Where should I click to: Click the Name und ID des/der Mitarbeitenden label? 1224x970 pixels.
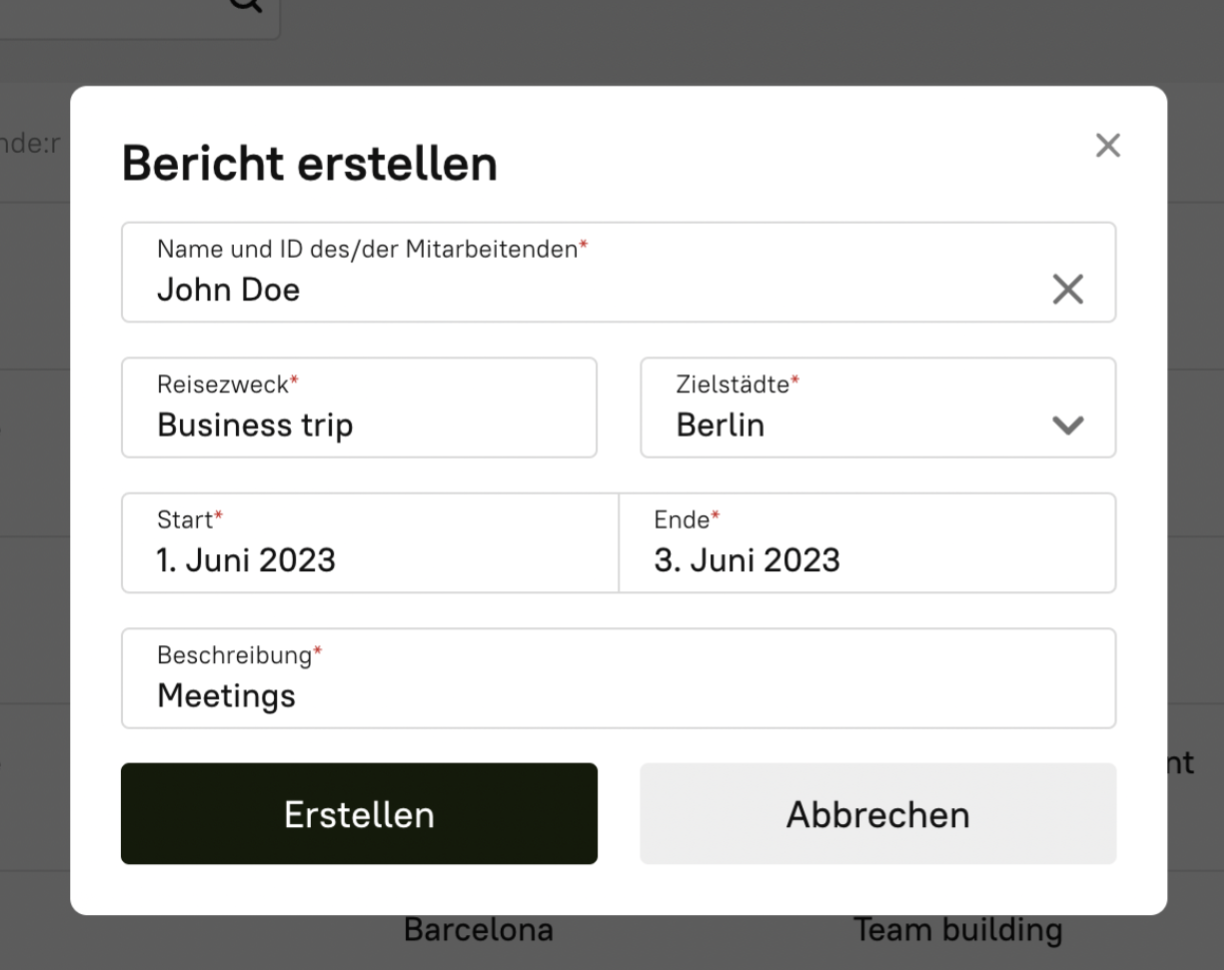[x=368, y=250]
